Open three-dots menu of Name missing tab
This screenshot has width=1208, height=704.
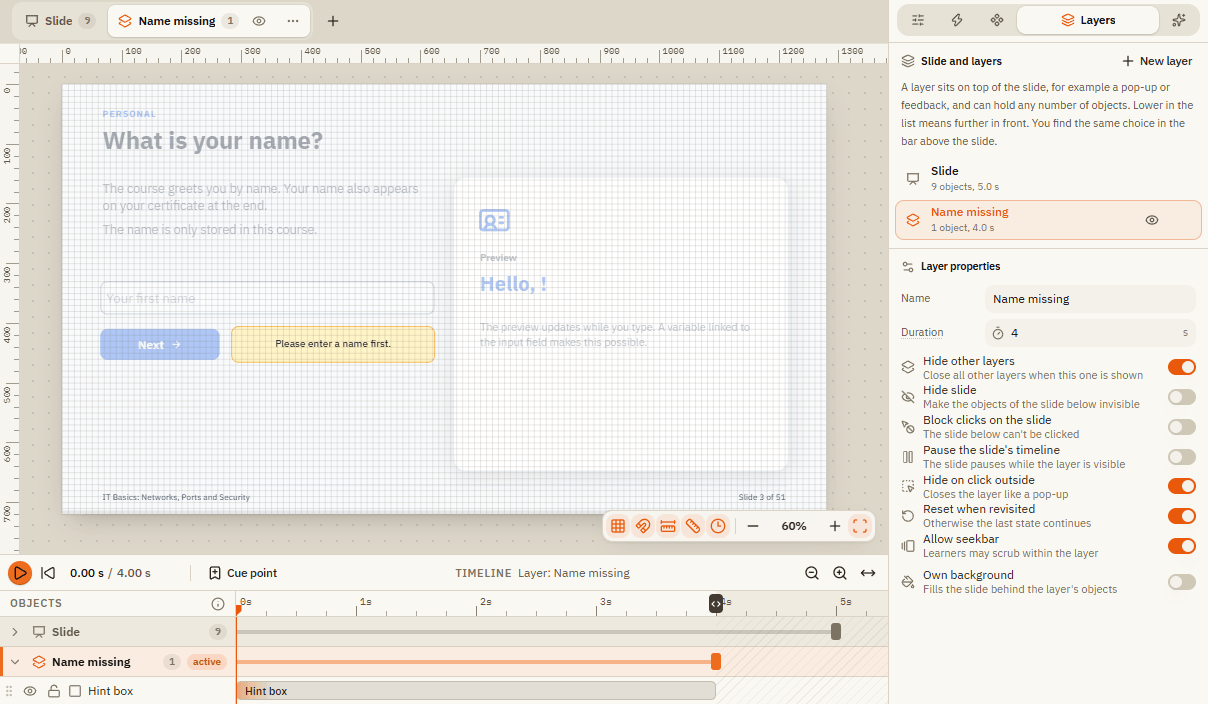coord(292,21)
